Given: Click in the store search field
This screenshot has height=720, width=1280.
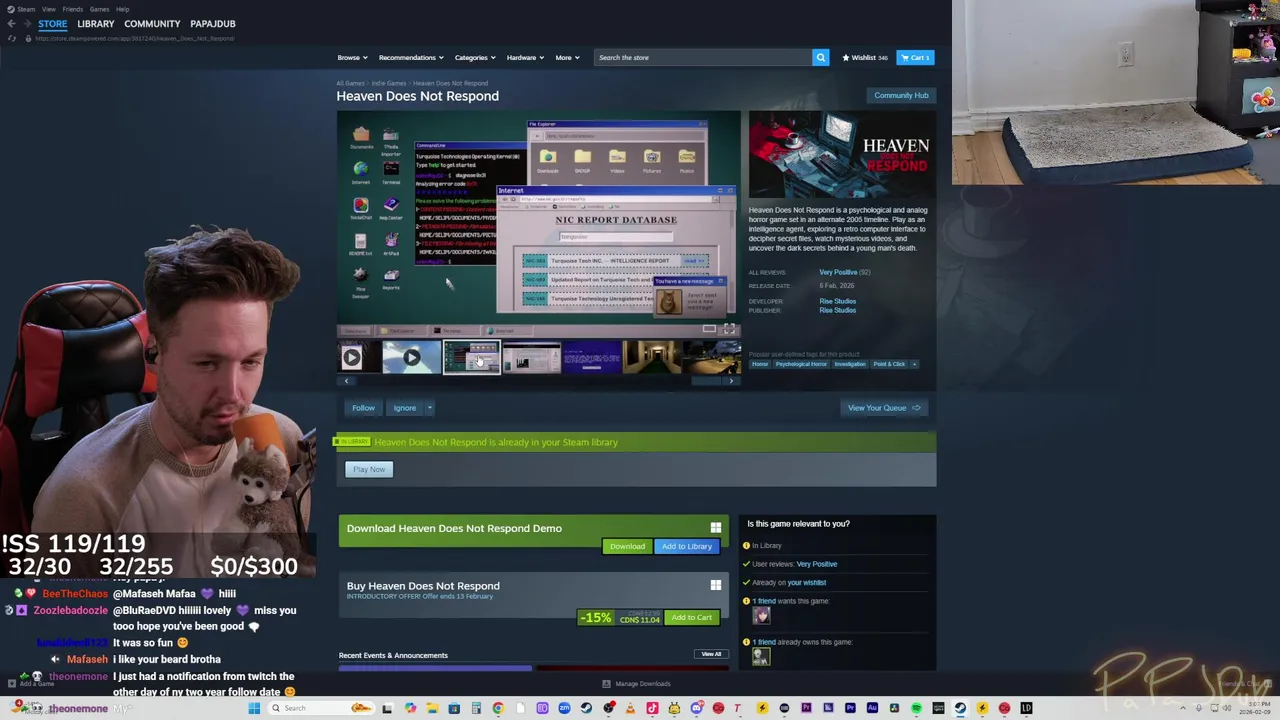Looking at the screenshot, I should click(x=703, y=57).
